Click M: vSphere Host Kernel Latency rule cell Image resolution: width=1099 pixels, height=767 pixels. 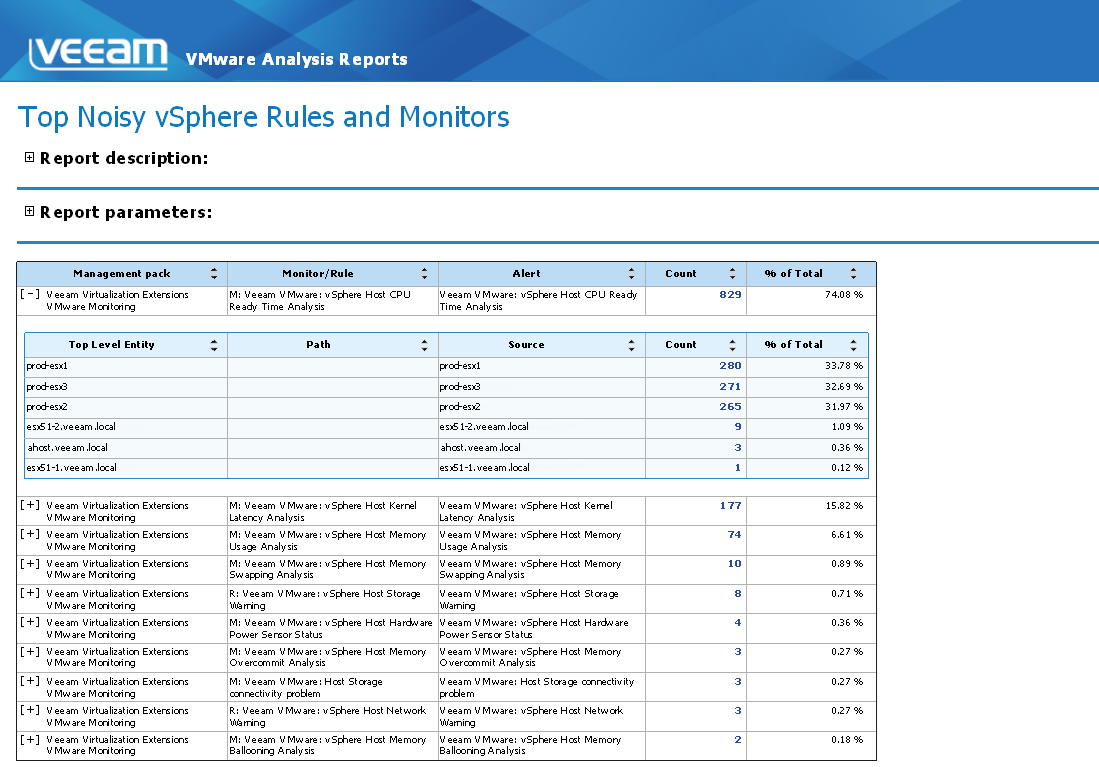pyautogui.click(x=332, y=511)
